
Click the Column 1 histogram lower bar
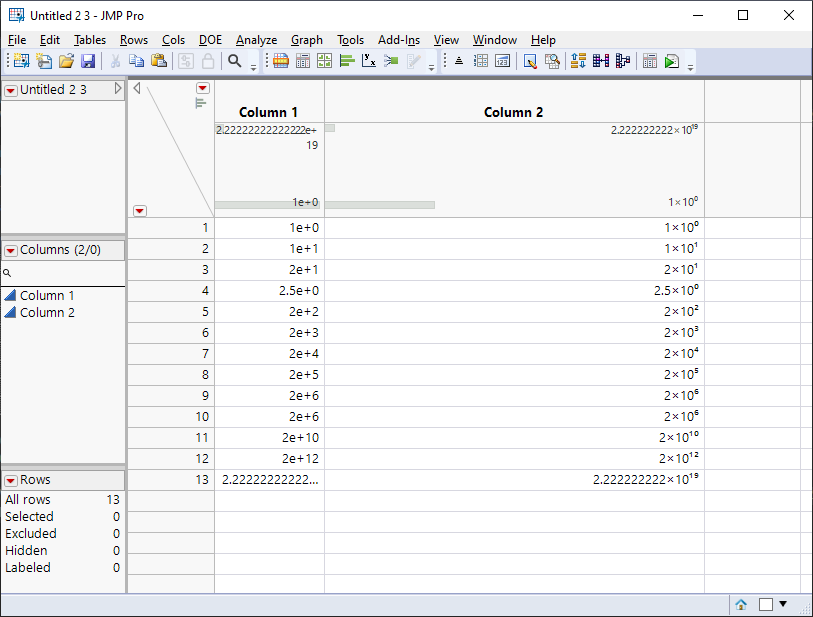(x=267, y=205)
